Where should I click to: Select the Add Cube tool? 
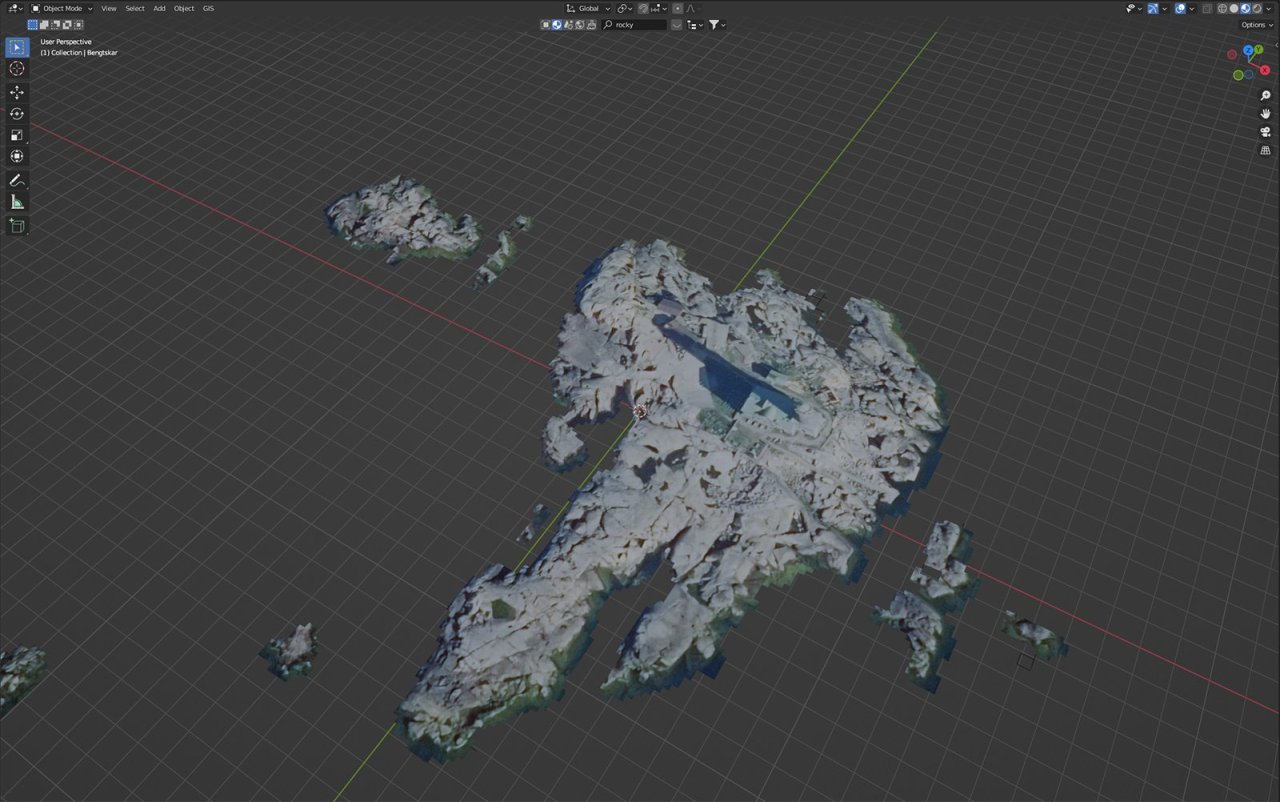17,226
